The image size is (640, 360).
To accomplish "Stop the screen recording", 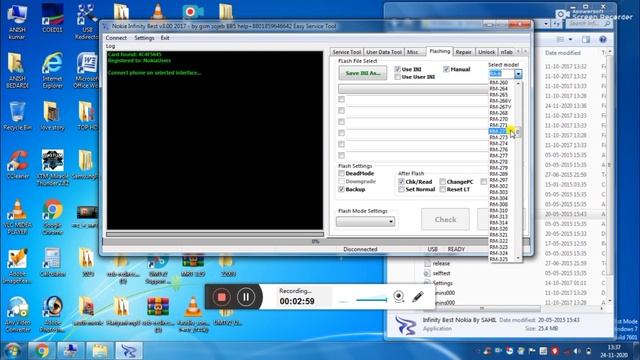I will [x=222, y=297].
